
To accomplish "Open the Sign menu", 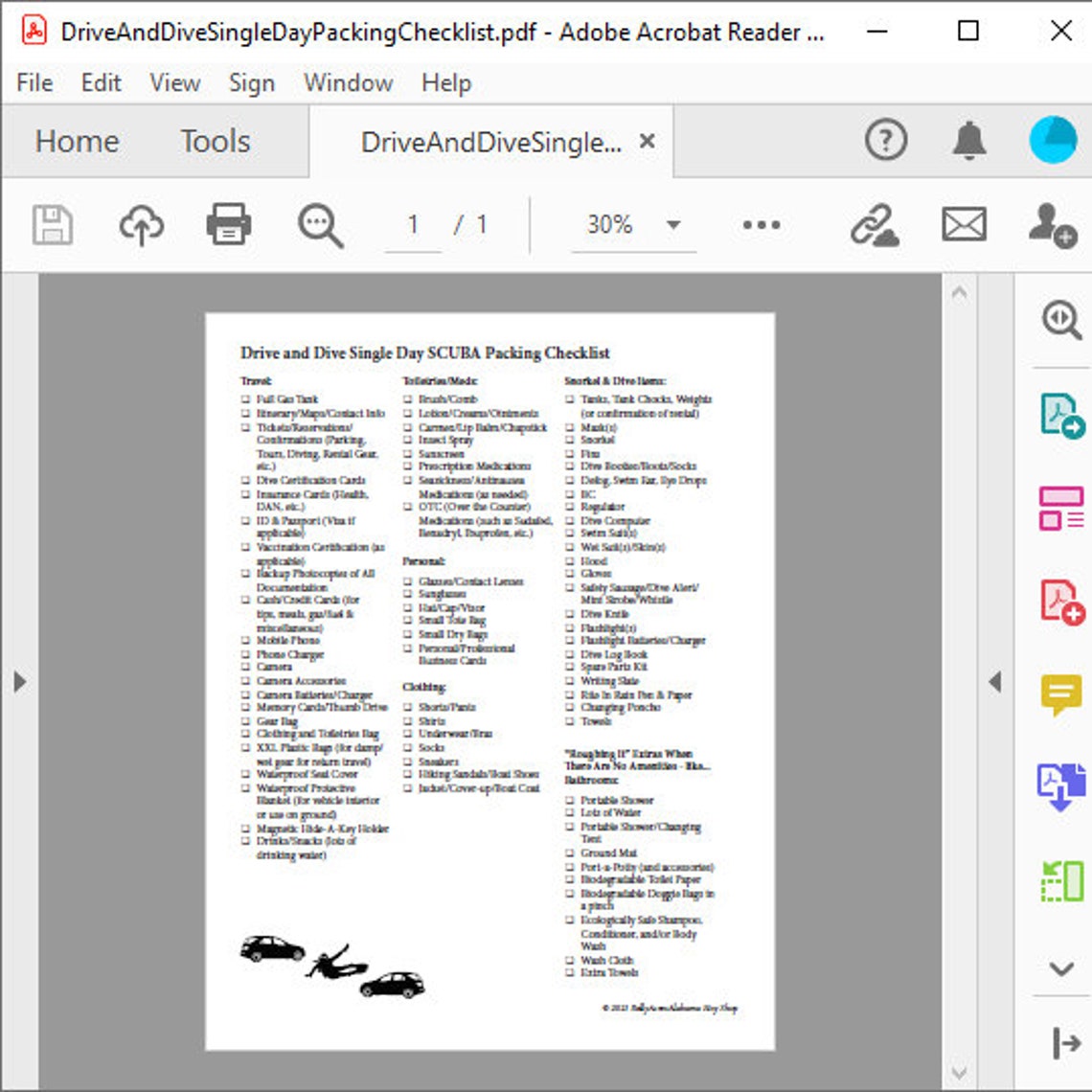I will (x=252, y=83).
